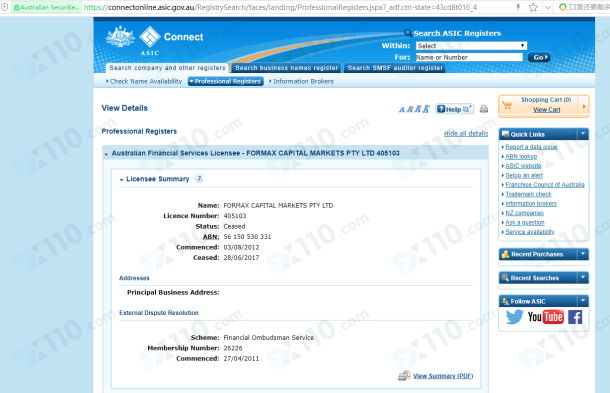Click the ABN value 56 150 530 331

247,237
